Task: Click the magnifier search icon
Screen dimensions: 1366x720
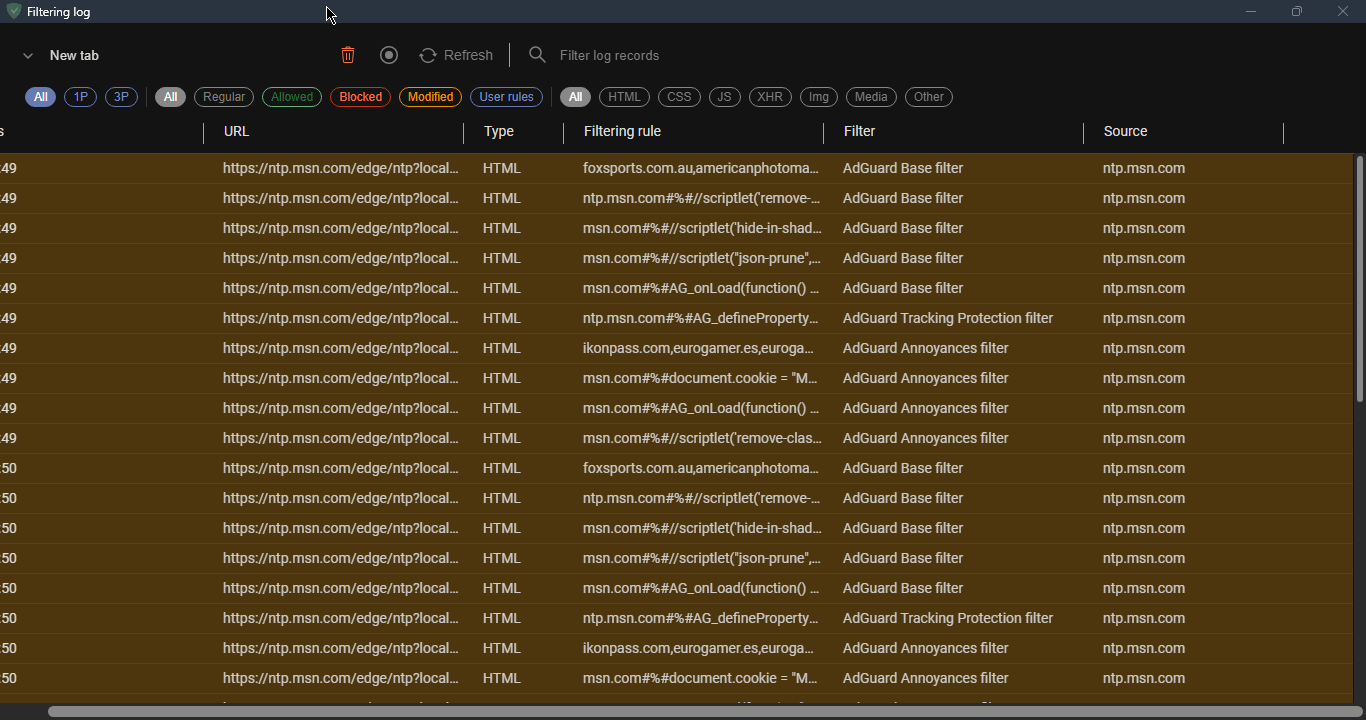Action: (537, 55)
